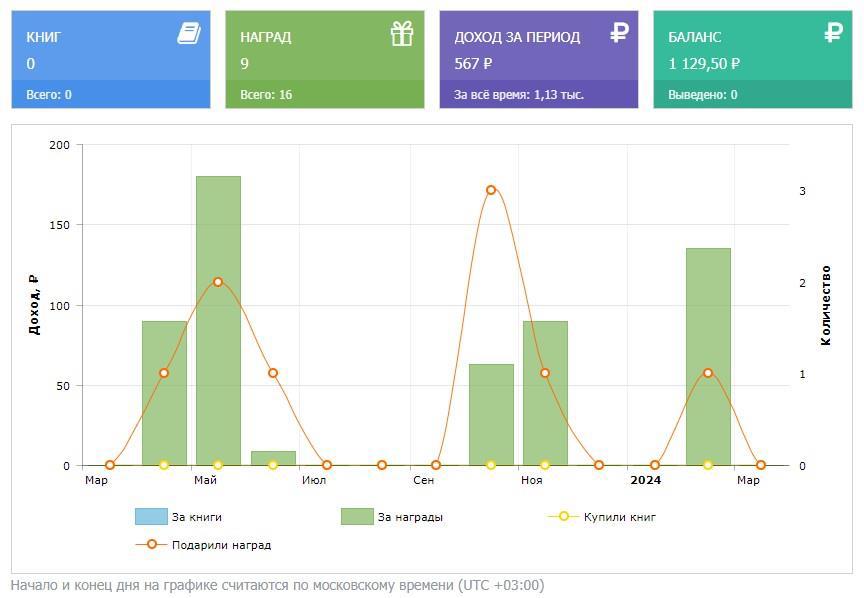Open the Всего: 16 footer in НАГРАД card
This screenshot has height=598, width=864.
[266, 95]
